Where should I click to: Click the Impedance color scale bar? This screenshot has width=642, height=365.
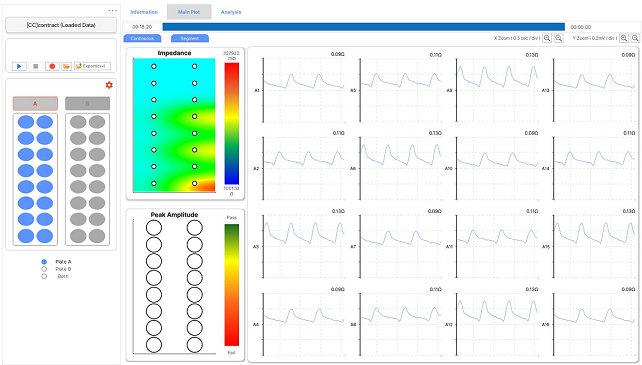click(x=232, y=124)
